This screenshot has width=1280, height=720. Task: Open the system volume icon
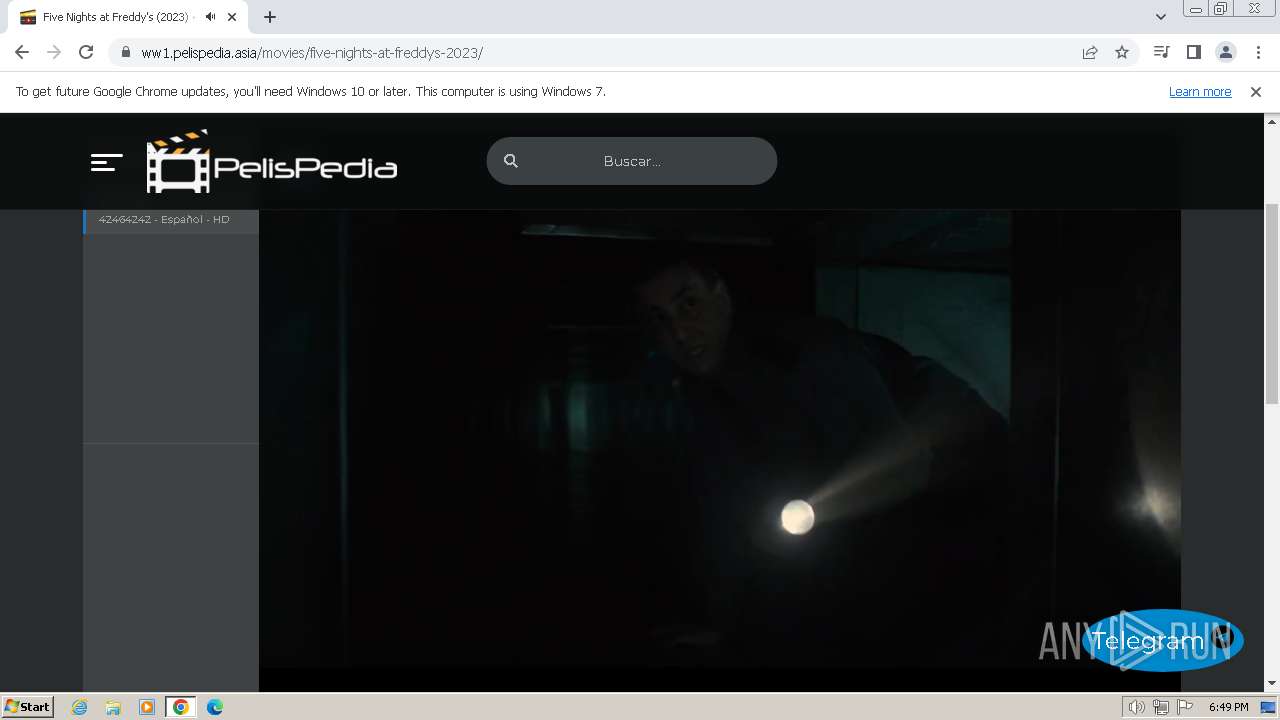point(1137,707)
